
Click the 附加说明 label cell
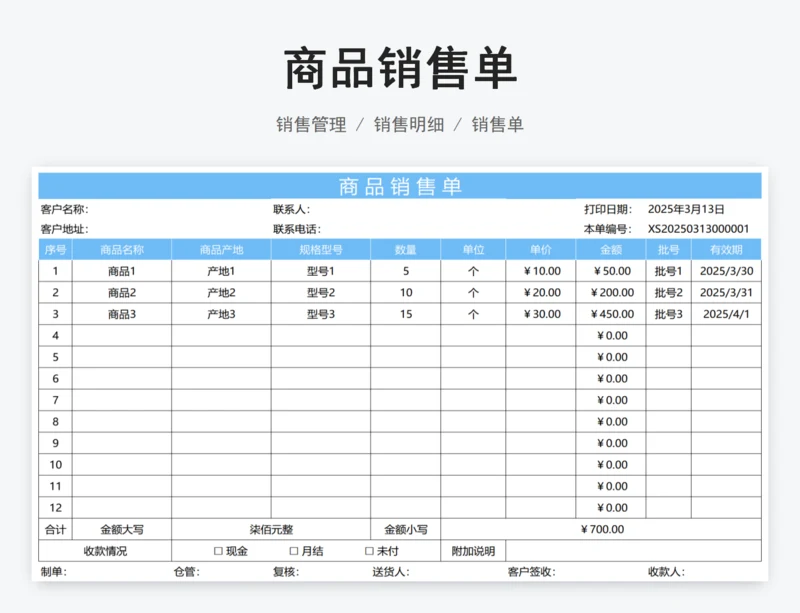tap(473, 551)
